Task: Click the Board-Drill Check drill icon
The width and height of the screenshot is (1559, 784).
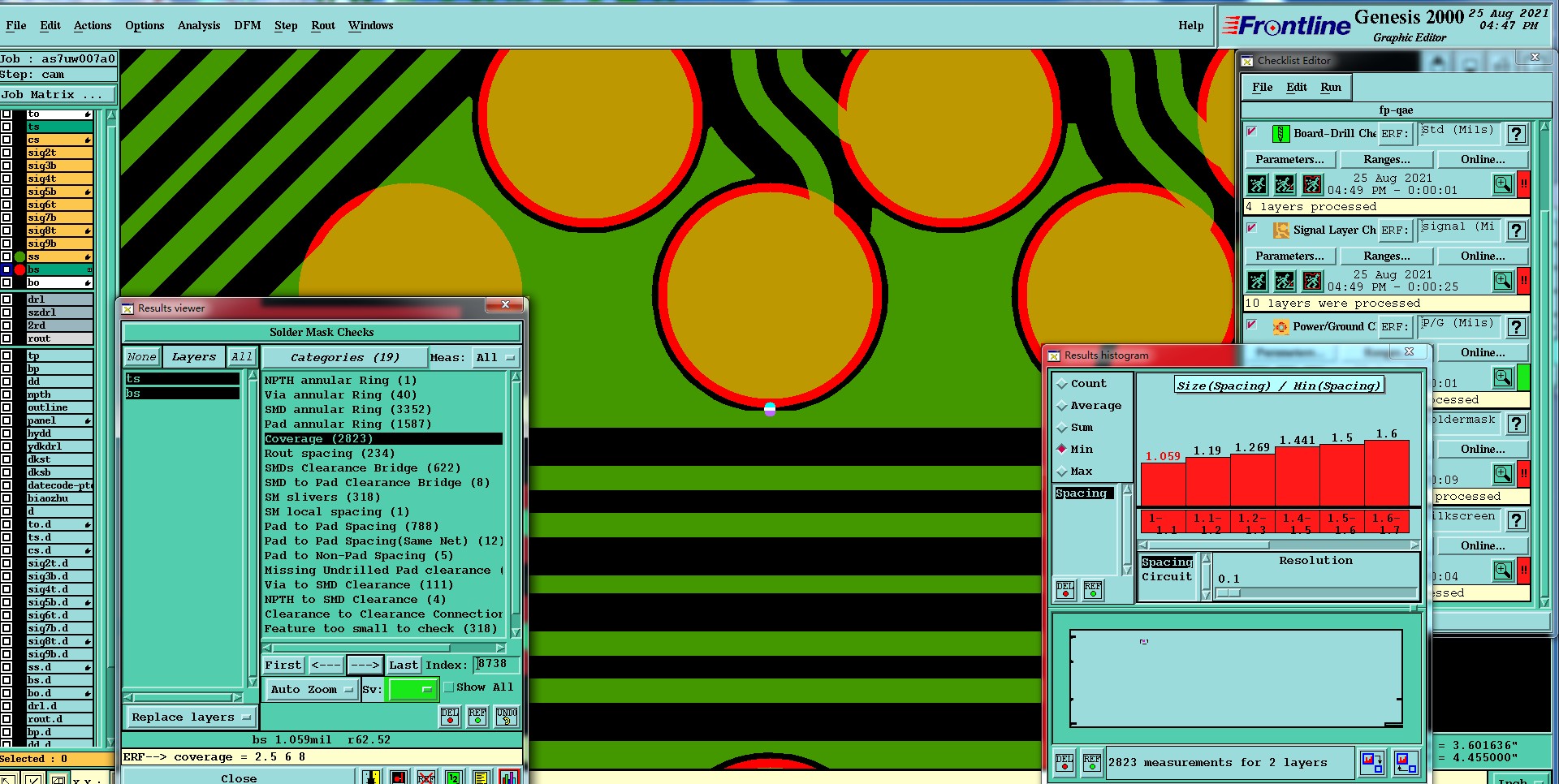Action: 1280,134
